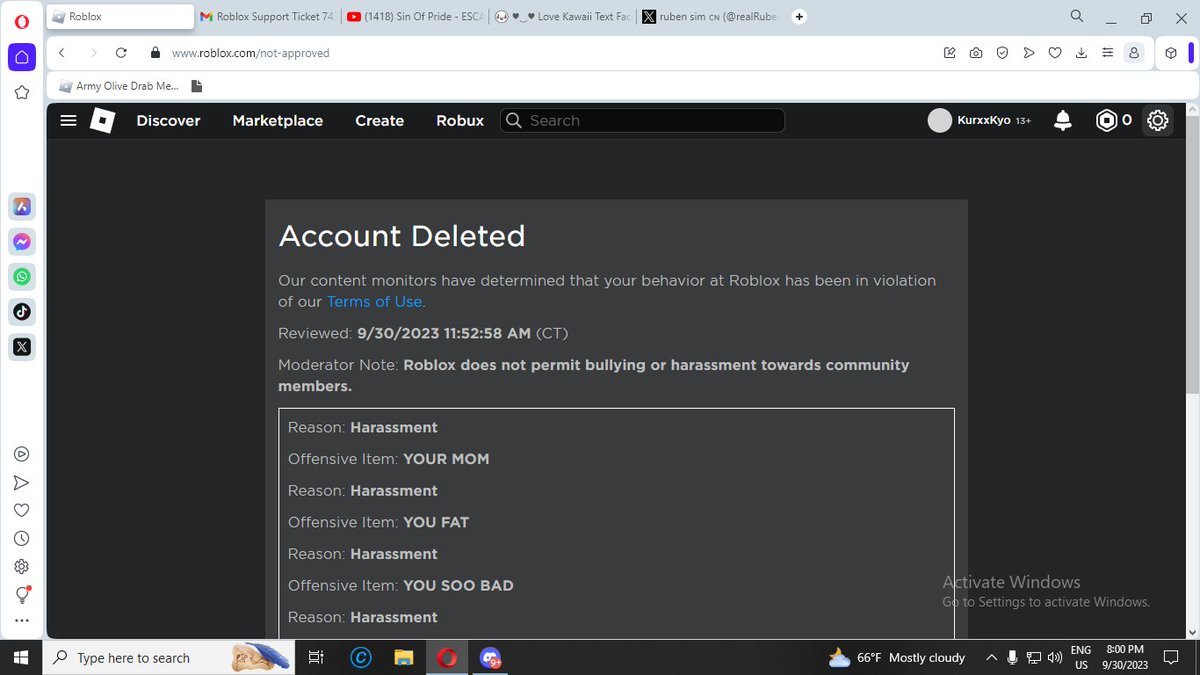Viewport: 1200px width, 675px height.
Task: Open Roblox settings gear
Action: (x=1158, y=121)
